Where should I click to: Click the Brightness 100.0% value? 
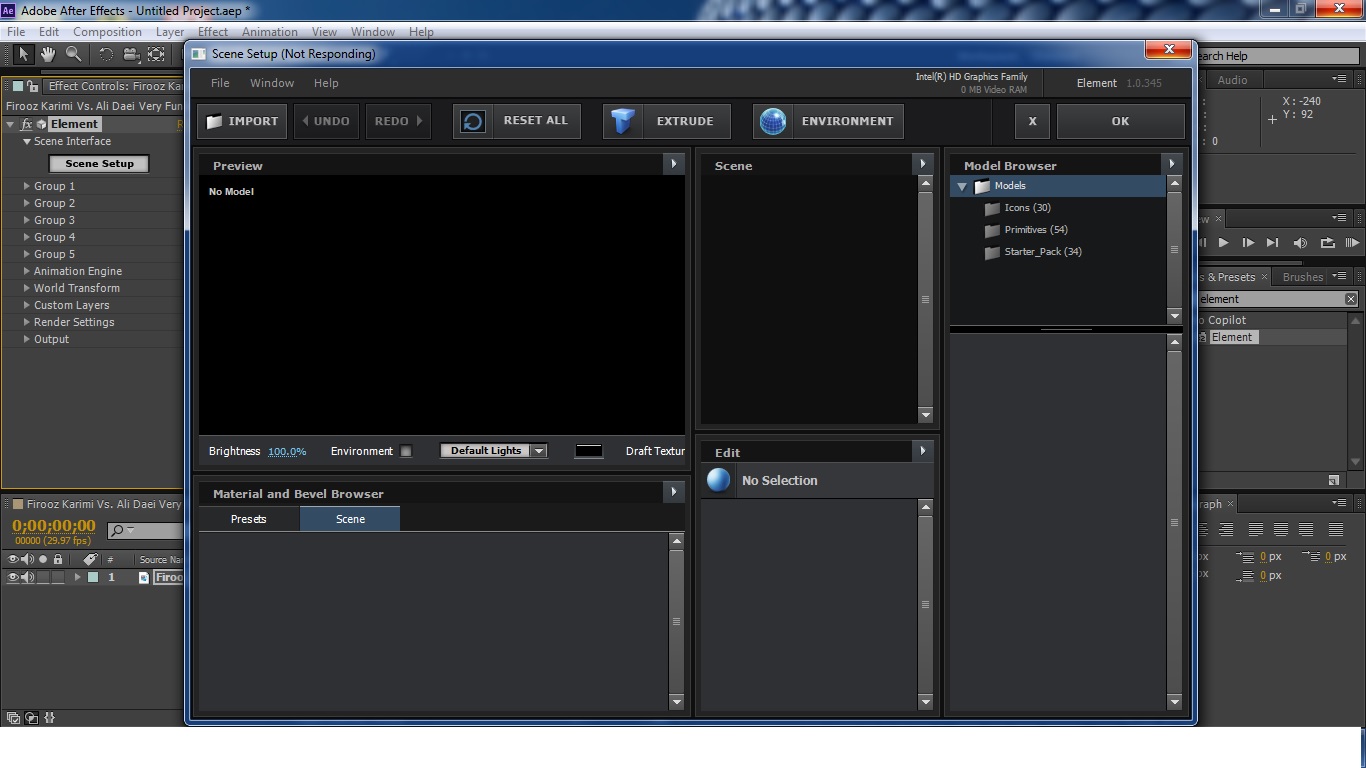[x=287, y=452]
